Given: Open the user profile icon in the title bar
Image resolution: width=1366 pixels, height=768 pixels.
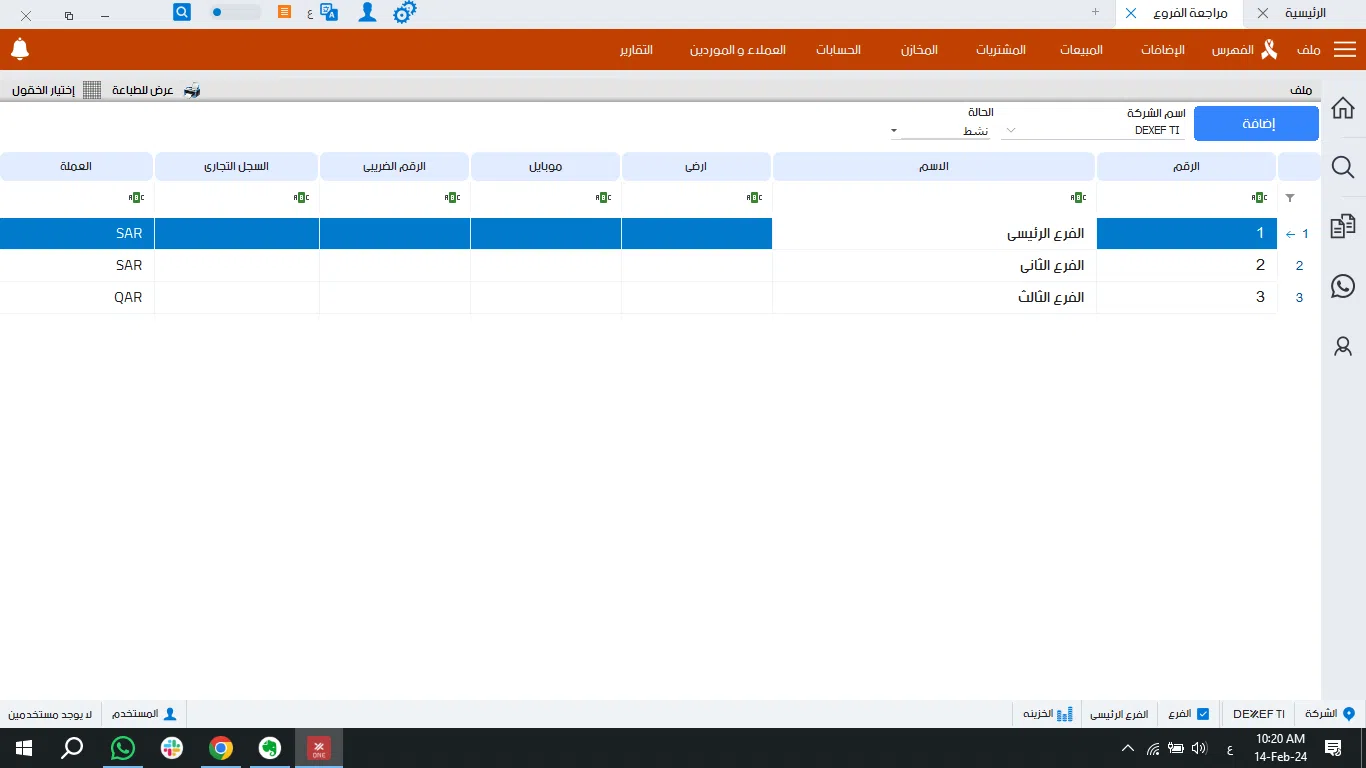Looking at the screenshot, I should [x=367, y=12].
